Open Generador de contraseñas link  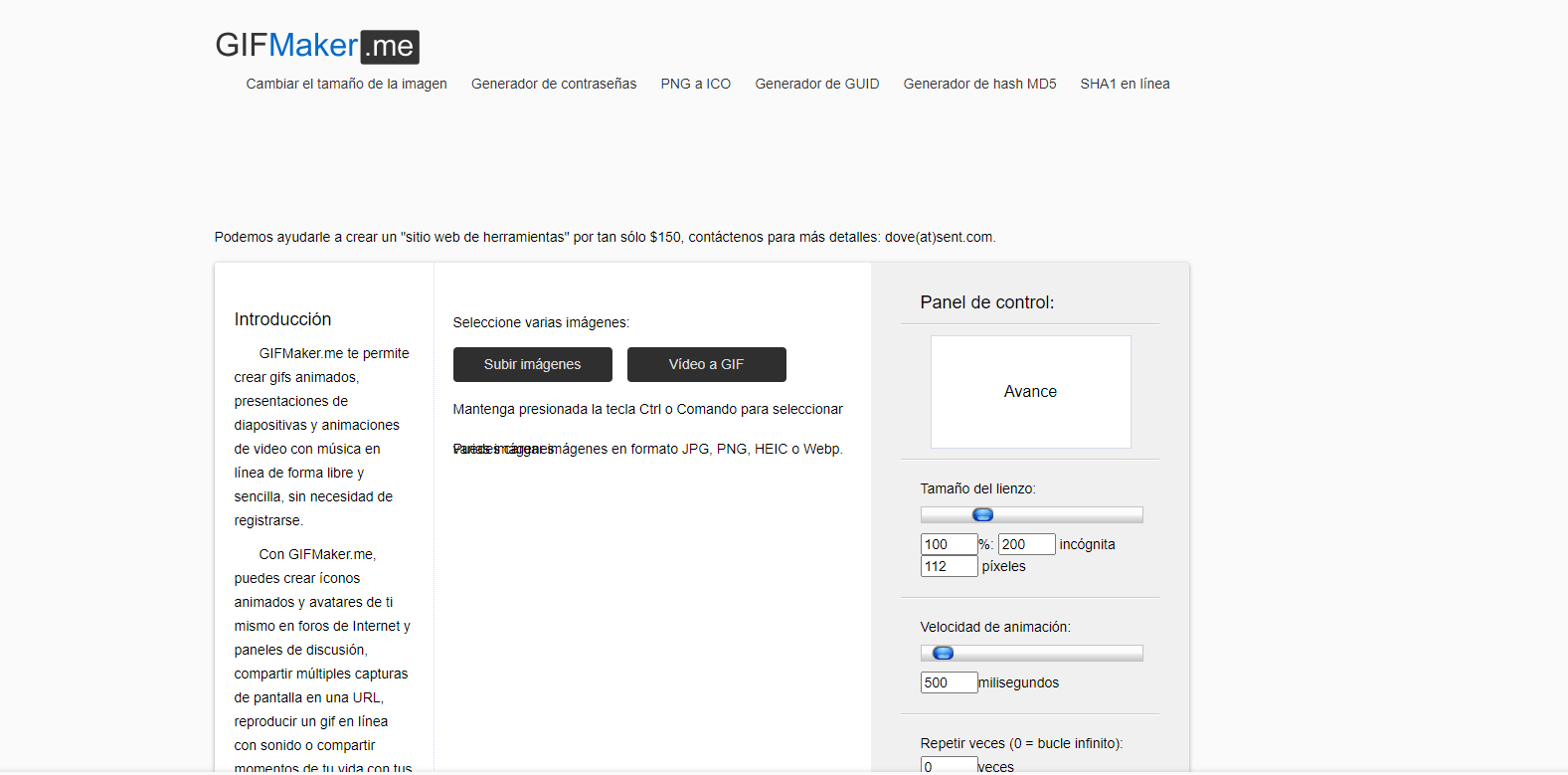coord(554,84)
